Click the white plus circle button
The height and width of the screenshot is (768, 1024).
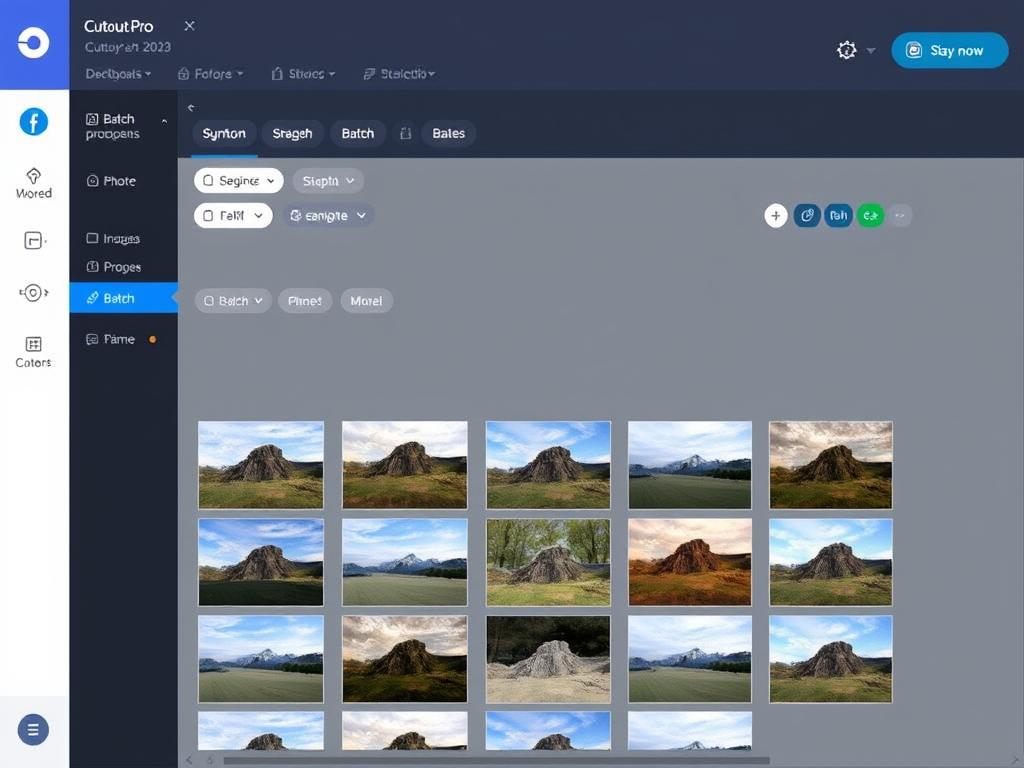(x=776, y=215)
